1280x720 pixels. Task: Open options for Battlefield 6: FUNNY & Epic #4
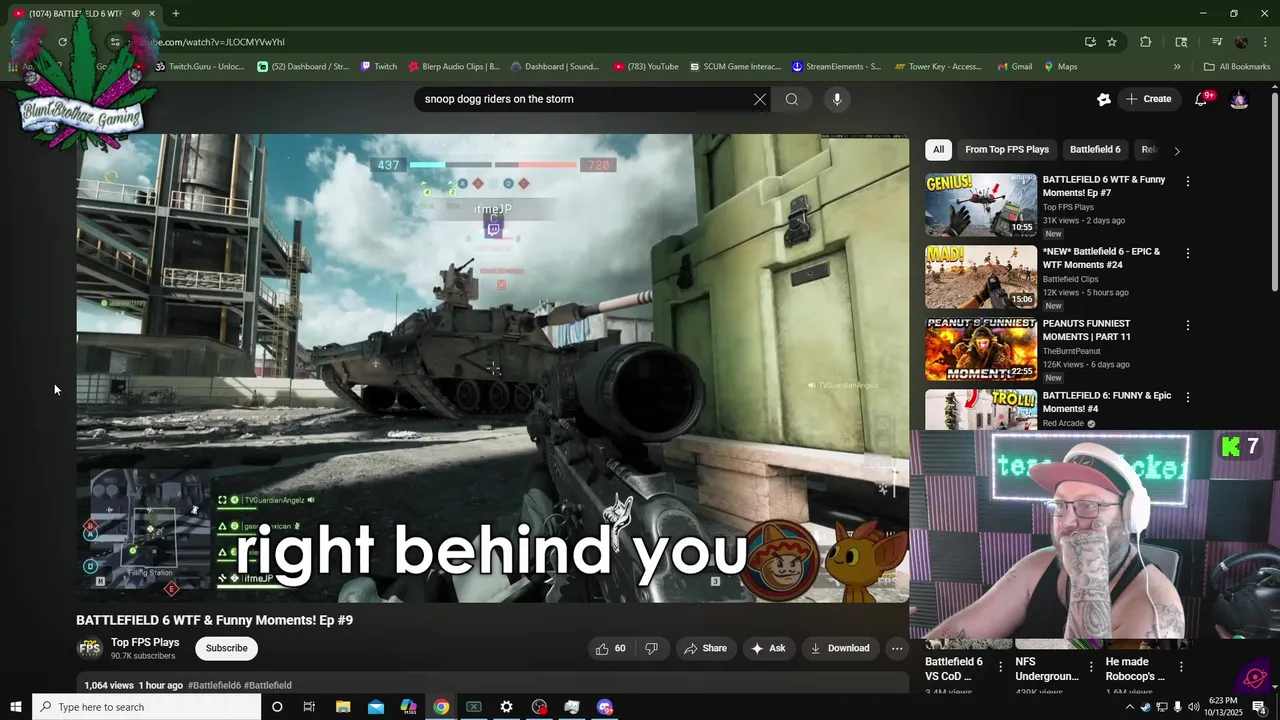tap(1188, 397)
